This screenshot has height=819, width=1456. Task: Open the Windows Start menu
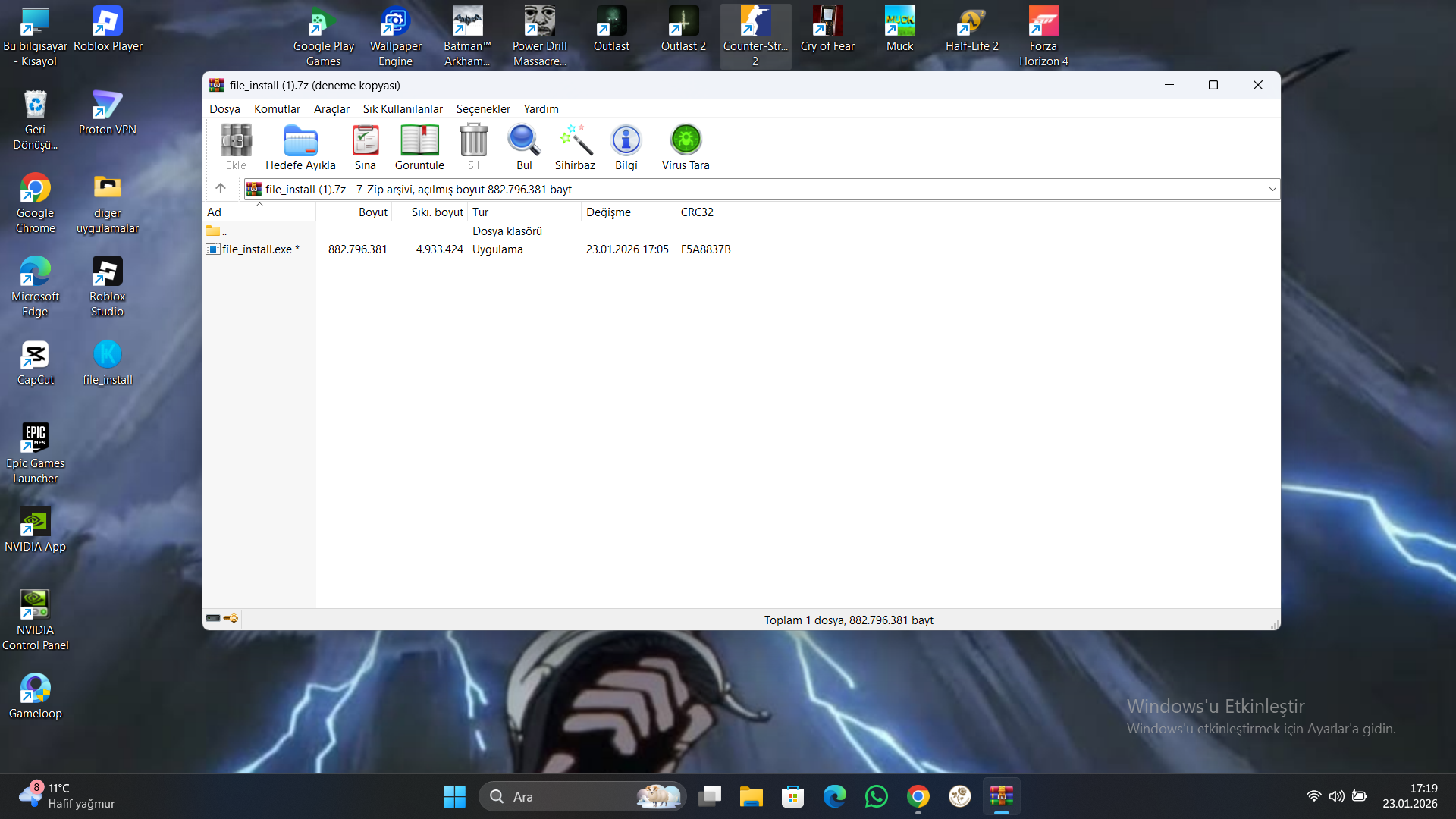point(454,796)
